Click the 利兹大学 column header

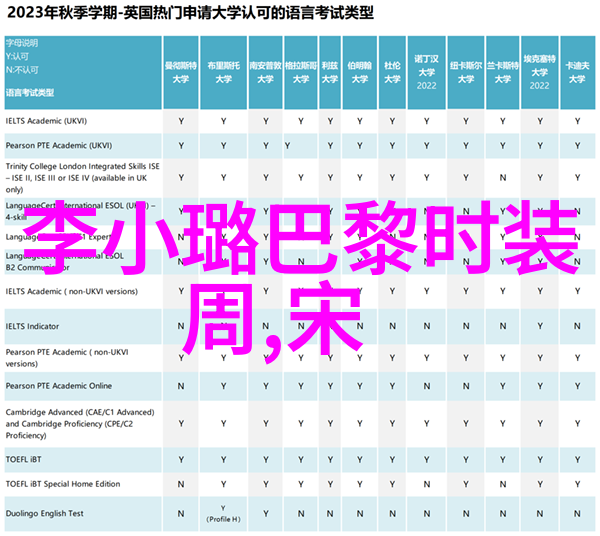pos(330,72)
